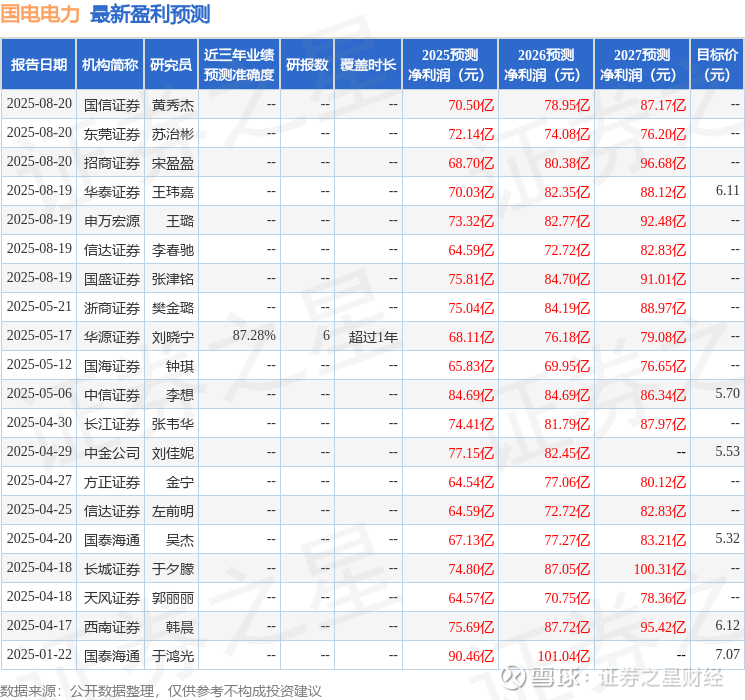This screenshot has height=700, width=745.
Task: Click the 机构简称 column header
Action: pos(110,64)
